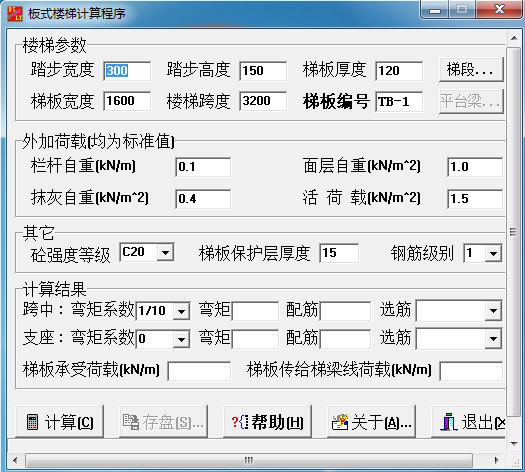Screen dimensions: 525x472
Task: Open the 跨中 选筋 dropdown
Action: pyautogui.click(x=493, y=310)
